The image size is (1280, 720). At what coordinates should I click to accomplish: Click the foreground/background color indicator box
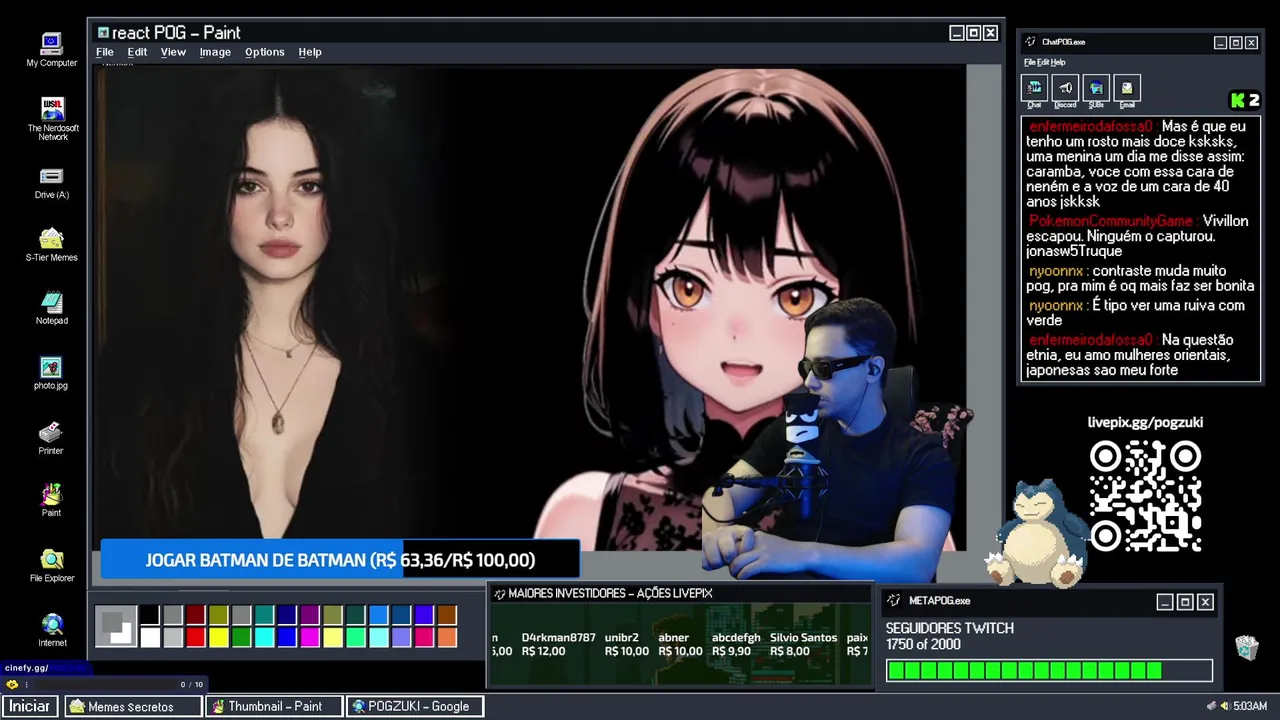[116, 627]
